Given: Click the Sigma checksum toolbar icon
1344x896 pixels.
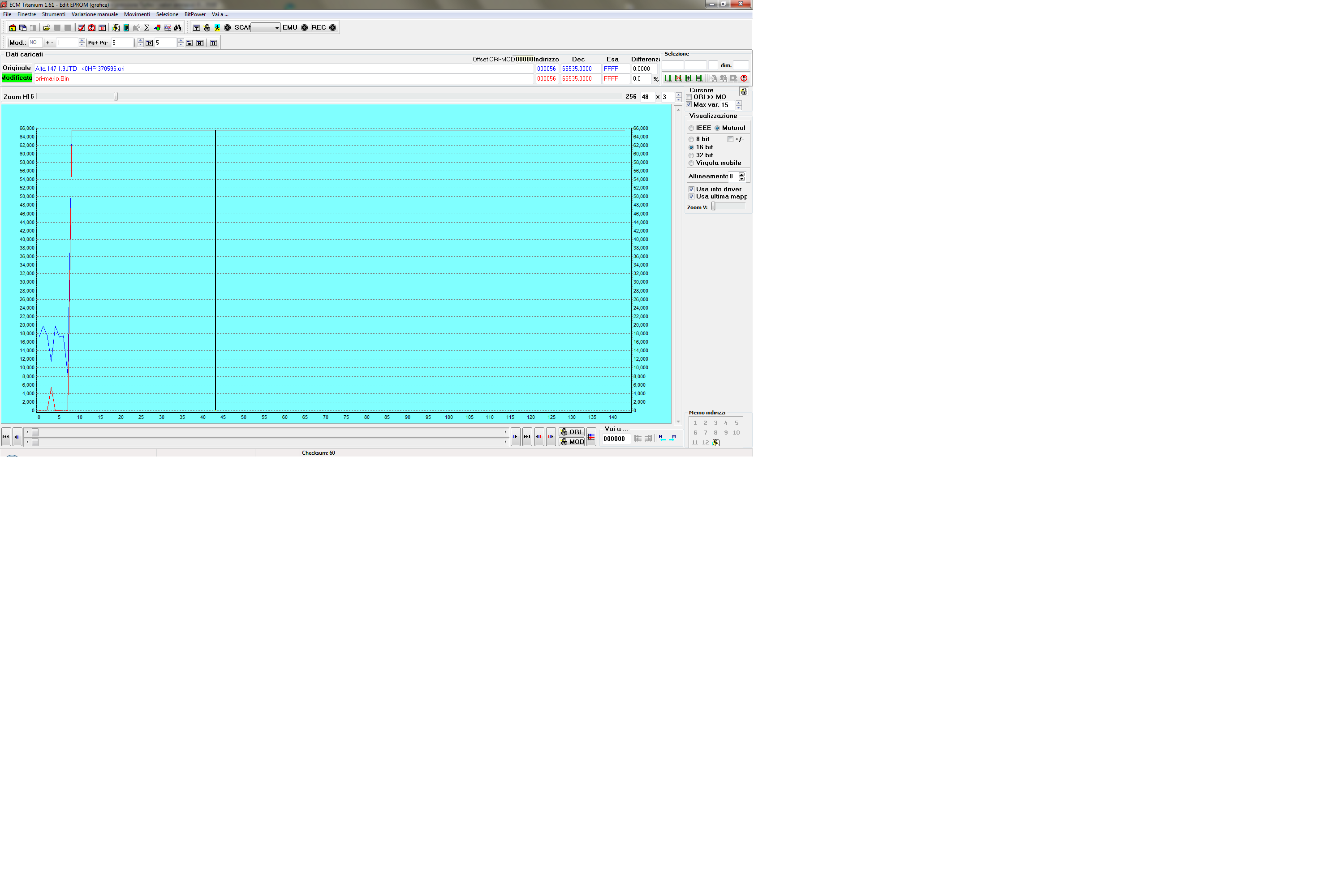Looking at the screenshot, I should pyautogui.click(x=147, y=27).
